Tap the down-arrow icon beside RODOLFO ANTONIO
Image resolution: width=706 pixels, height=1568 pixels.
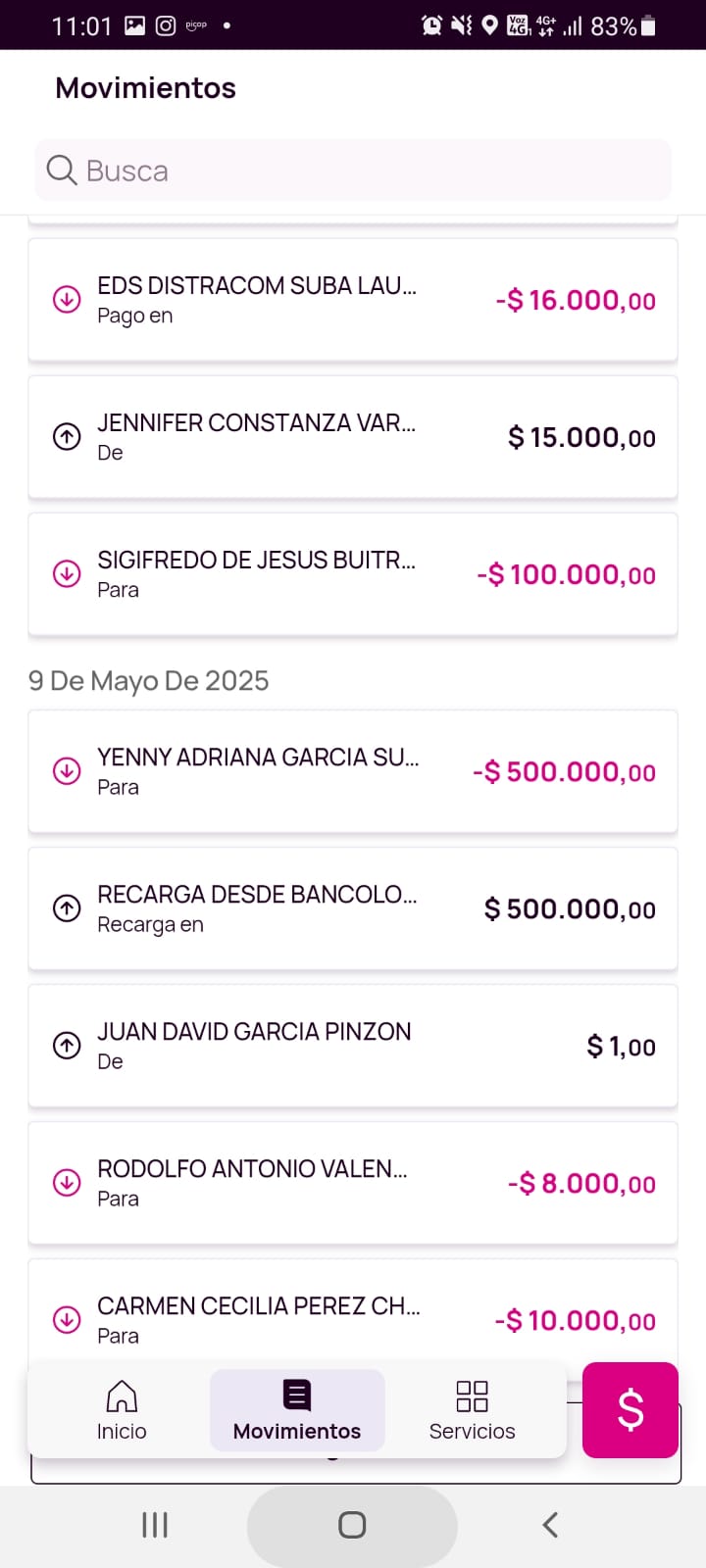click(x=67, y=1182)
